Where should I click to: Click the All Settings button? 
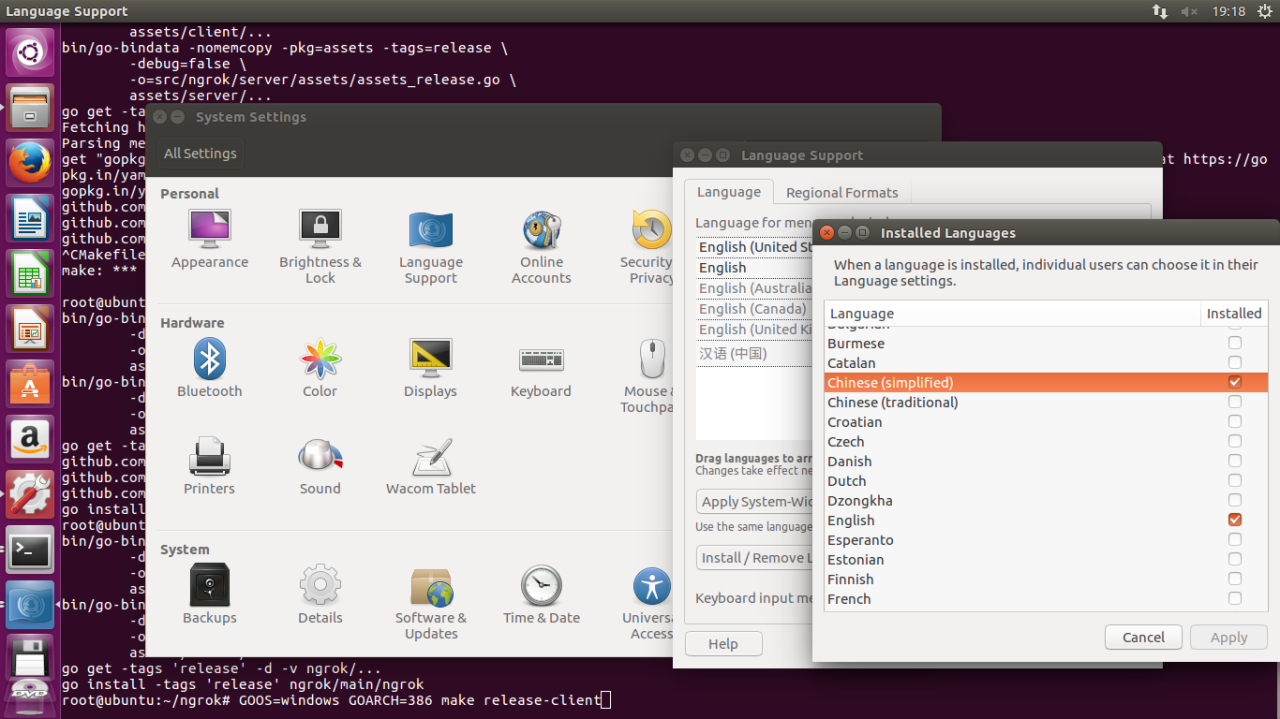[200, 153]
